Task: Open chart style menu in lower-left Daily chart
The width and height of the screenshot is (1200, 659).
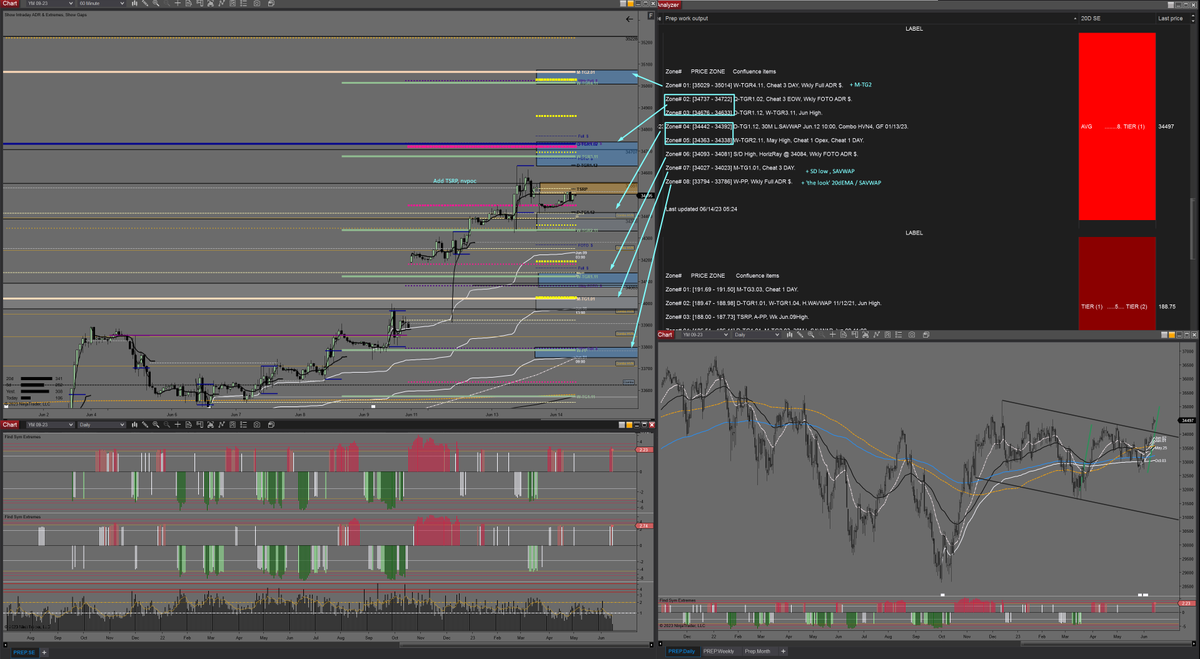Action: coord(135,424)
